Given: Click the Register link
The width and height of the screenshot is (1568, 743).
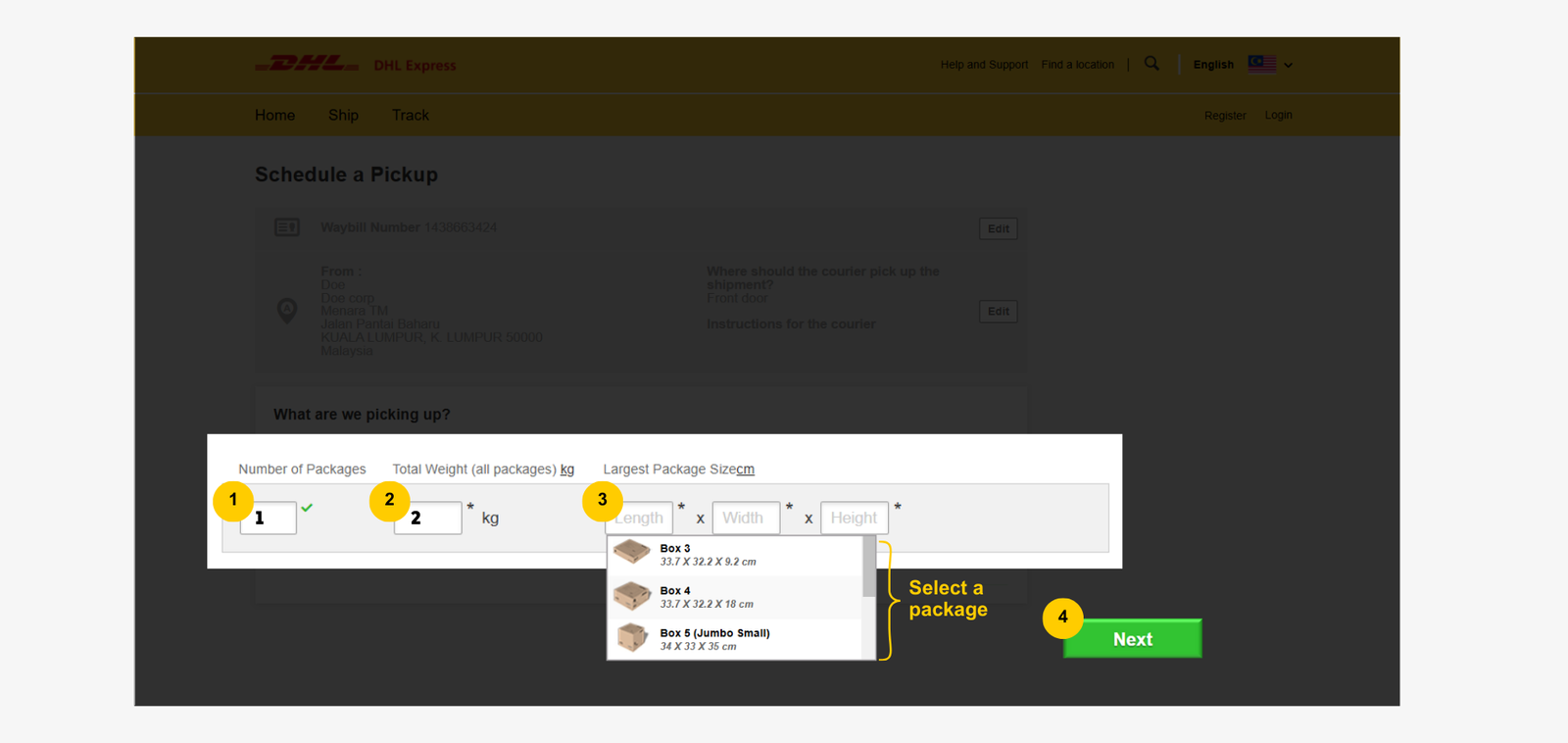Looking at the screenshot, I should pos(1225,116).
